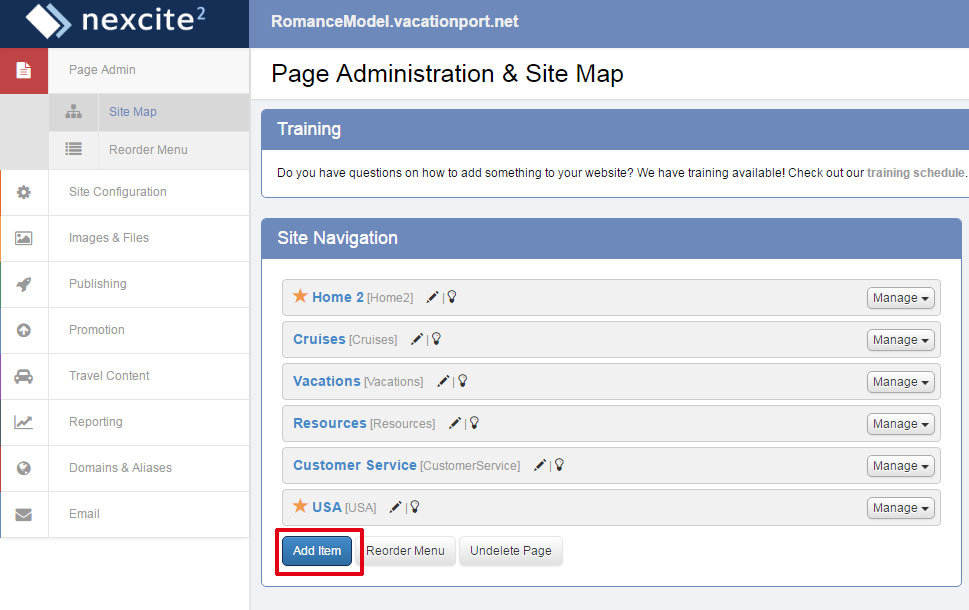969x610 pixels.
Task: Click the Travel Content car icon
Action: click(x=23, y=376)
